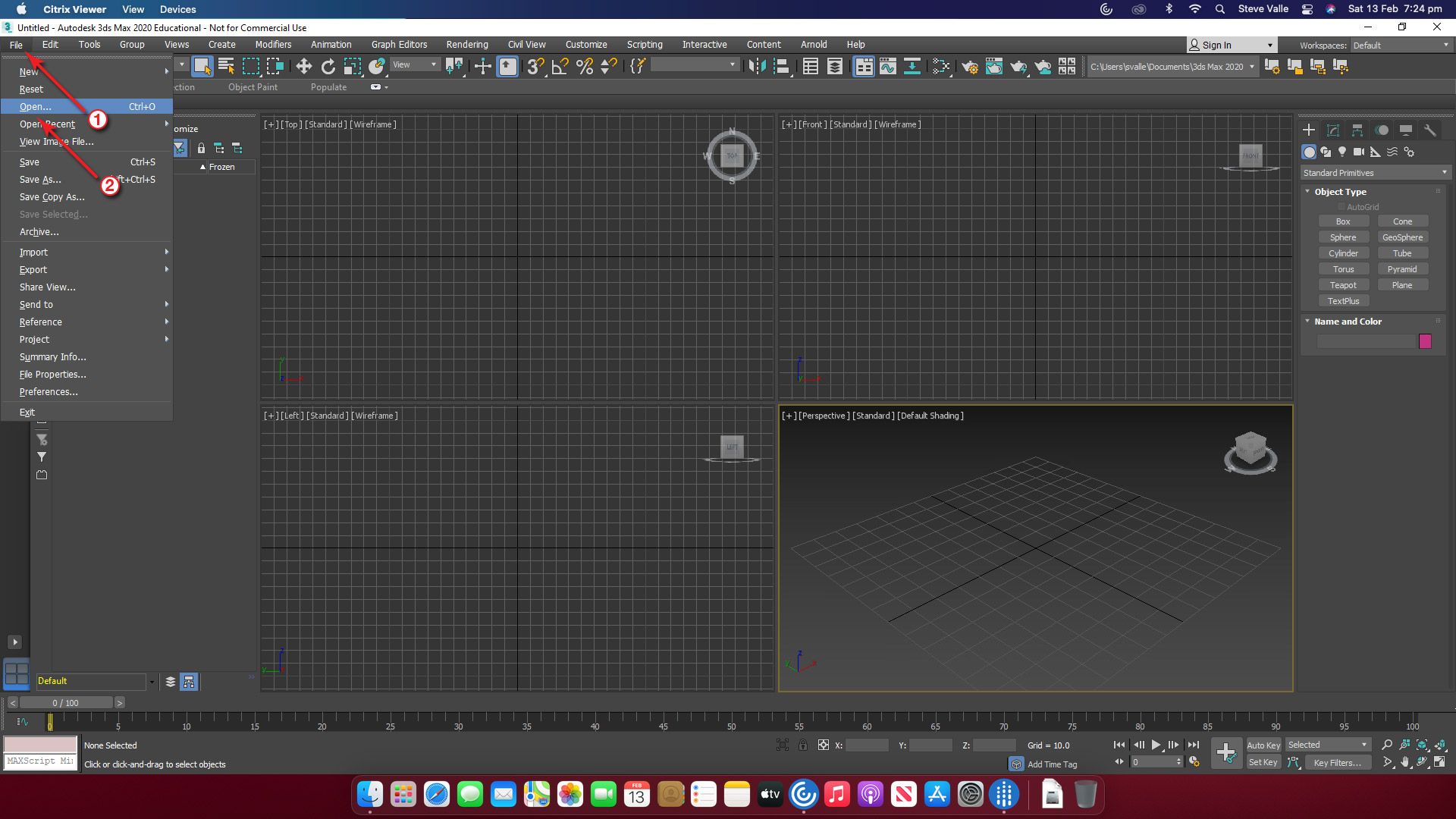Toggle selection lock padlock in status bar
Image resolution: width=1456 pixels, height=819 pixels.
pos(803,745)
